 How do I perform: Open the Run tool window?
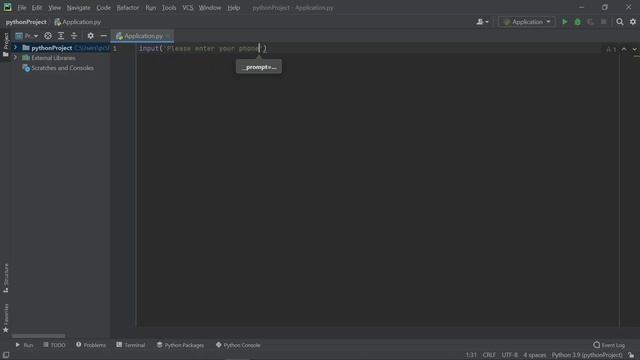tap(24, 345)
